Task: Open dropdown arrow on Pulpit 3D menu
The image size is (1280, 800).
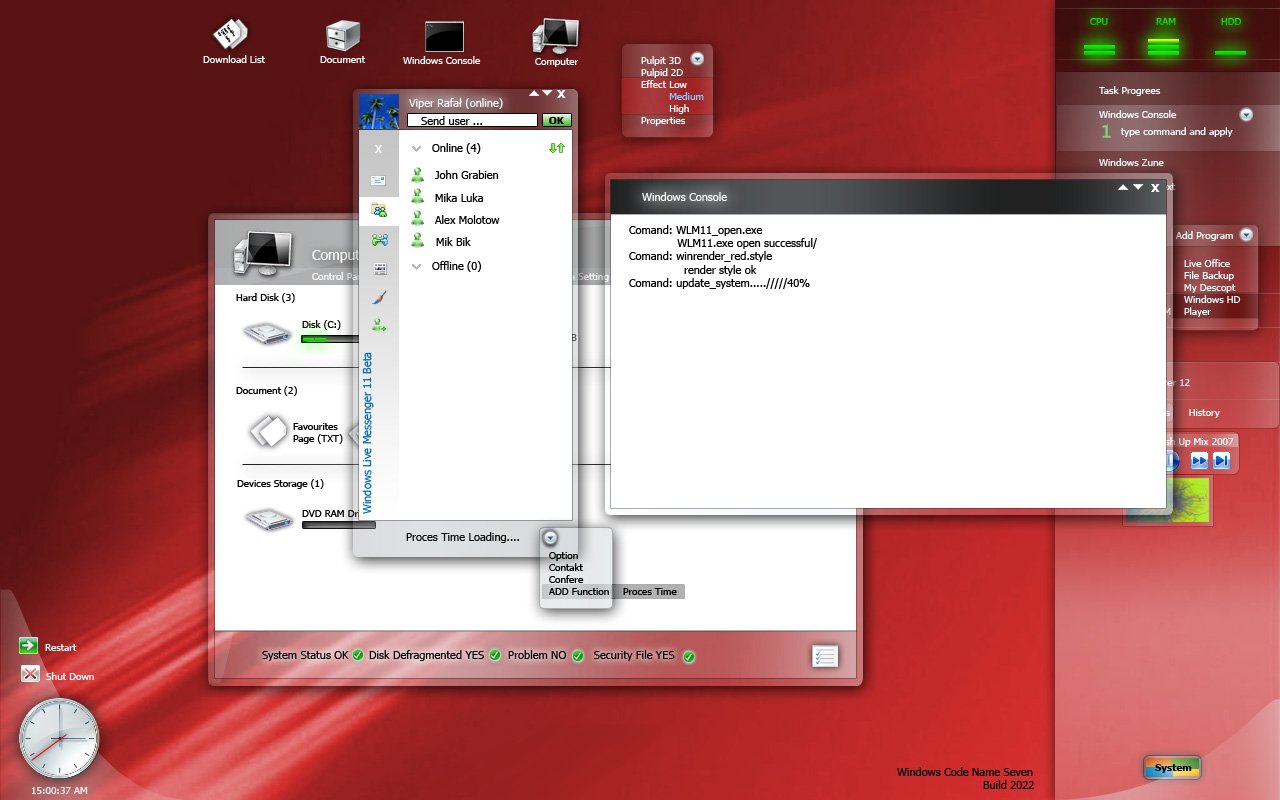Action: [697, 59]
